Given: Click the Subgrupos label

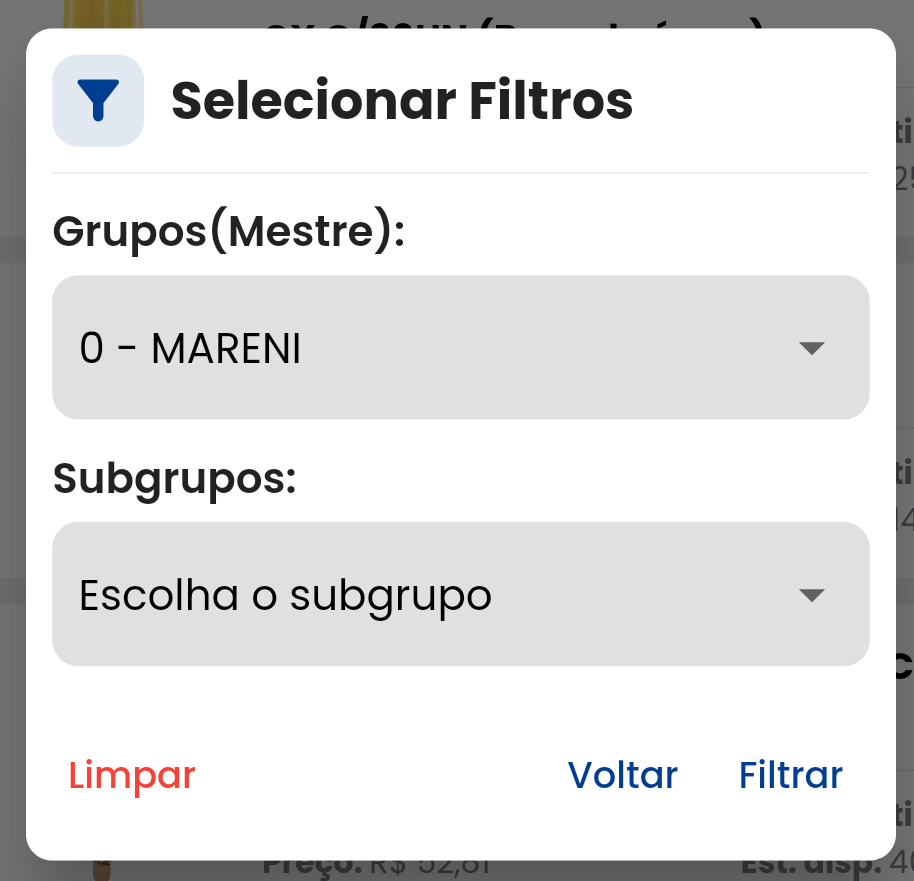Looking at the screenshot, I should coord(175,479).
